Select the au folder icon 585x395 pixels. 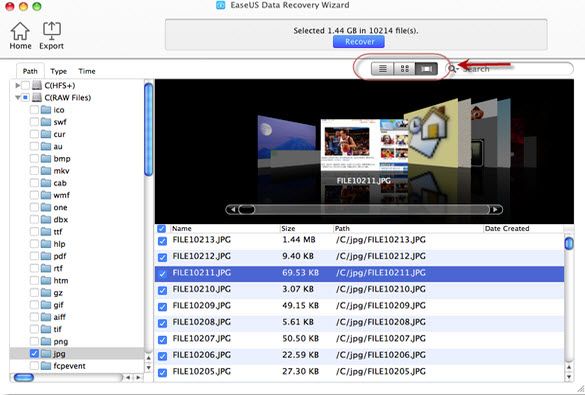coord(46,146)
